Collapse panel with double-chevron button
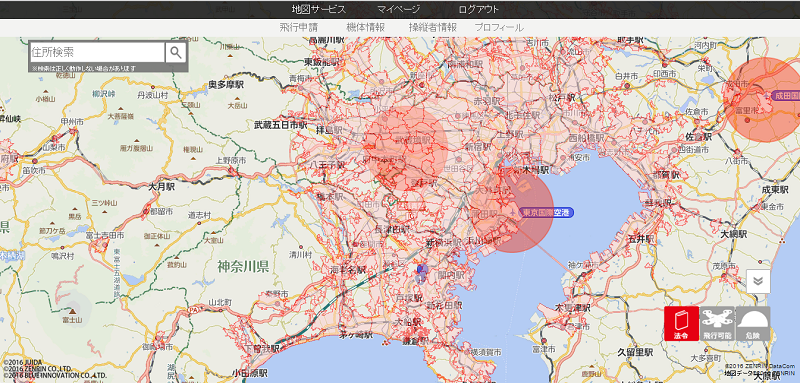Screen dimensions: 800x383 (758, 282)
